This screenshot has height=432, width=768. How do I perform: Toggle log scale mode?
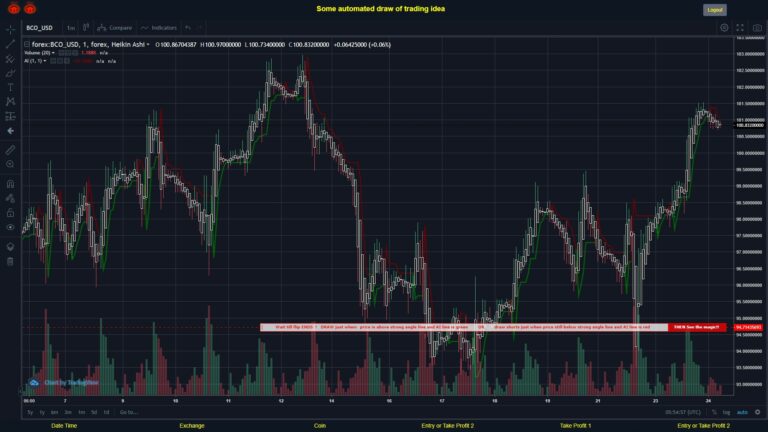pos(726,412)
